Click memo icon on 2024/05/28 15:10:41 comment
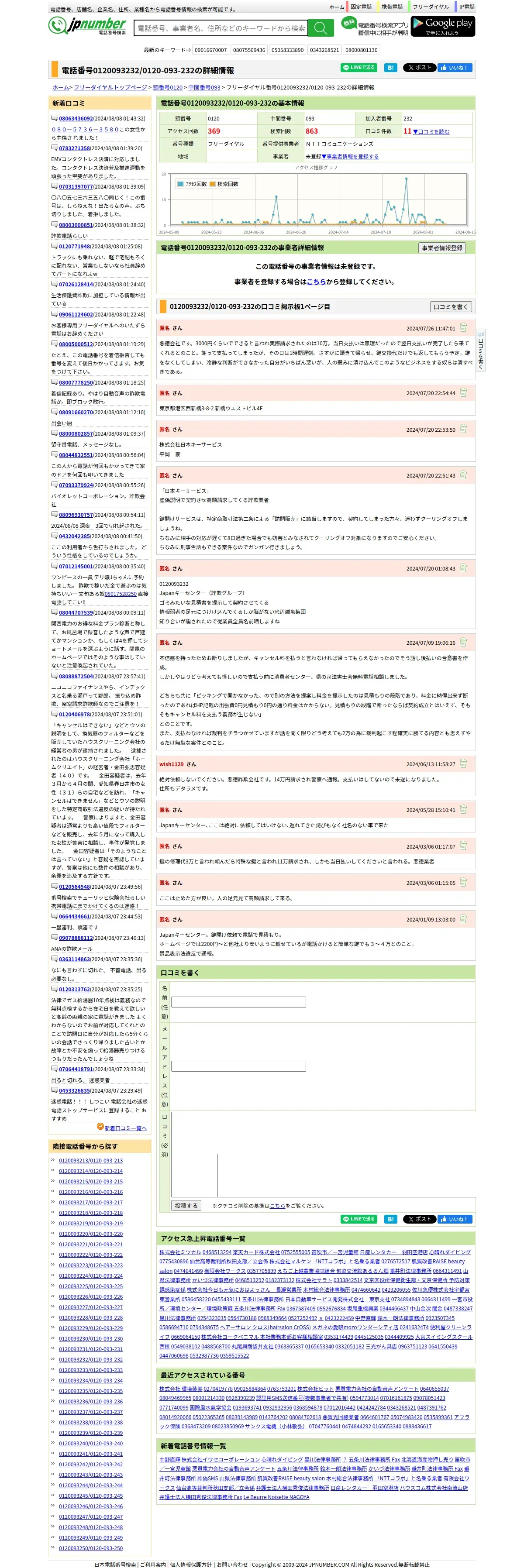 pos(463,810)
